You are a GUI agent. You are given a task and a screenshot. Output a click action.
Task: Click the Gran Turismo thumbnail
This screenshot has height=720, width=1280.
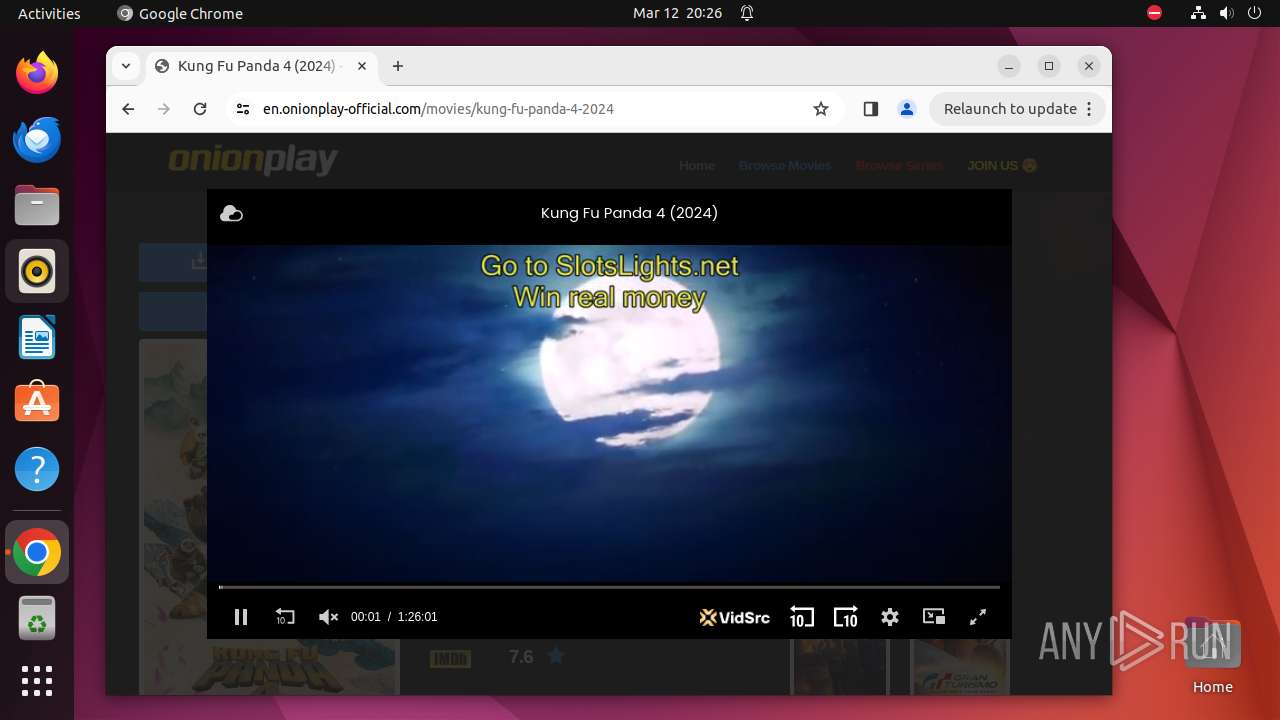[x=960, y=666]
